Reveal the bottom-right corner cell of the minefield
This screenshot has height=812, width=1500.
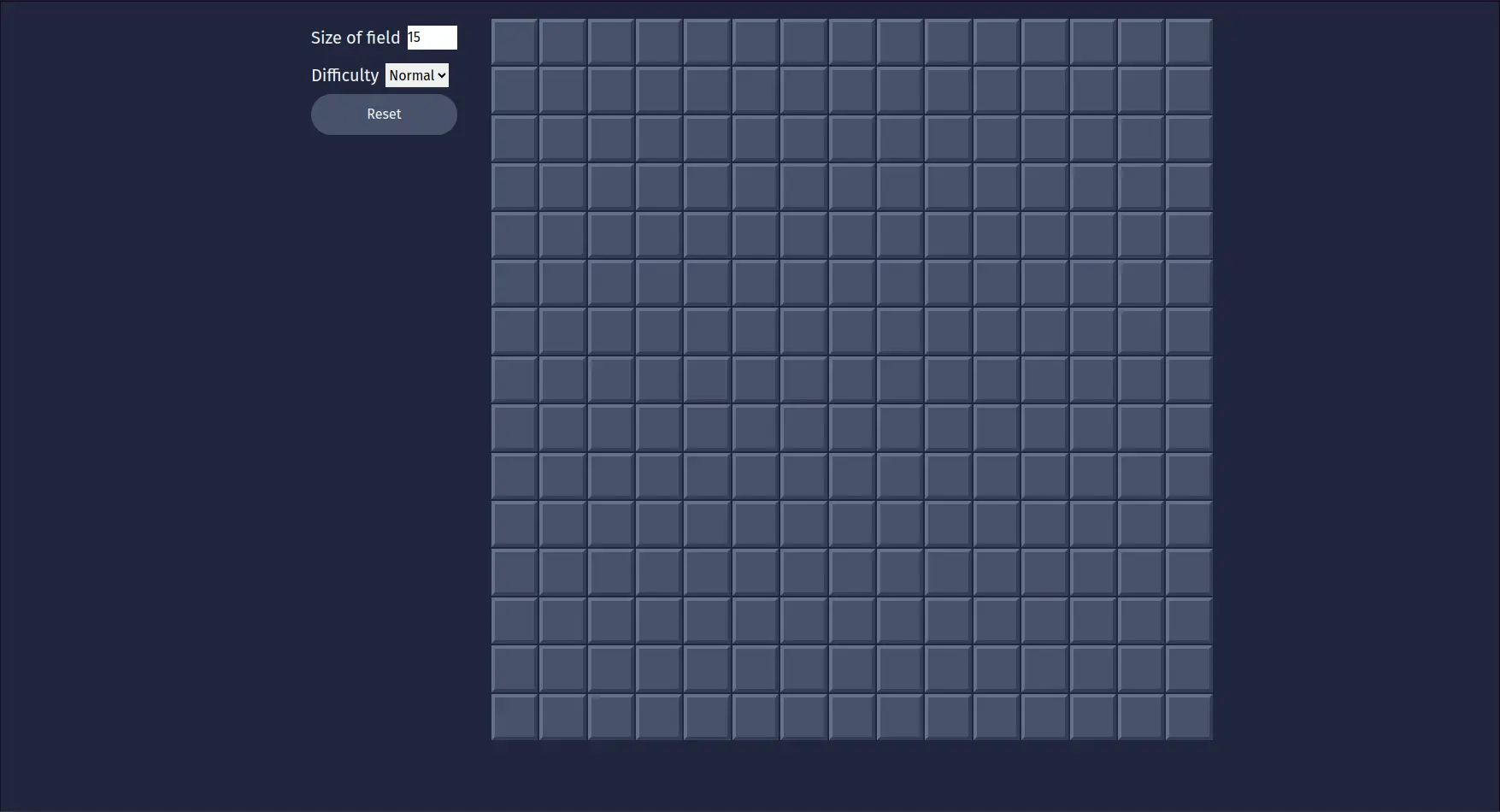[x=1189, y=716]
